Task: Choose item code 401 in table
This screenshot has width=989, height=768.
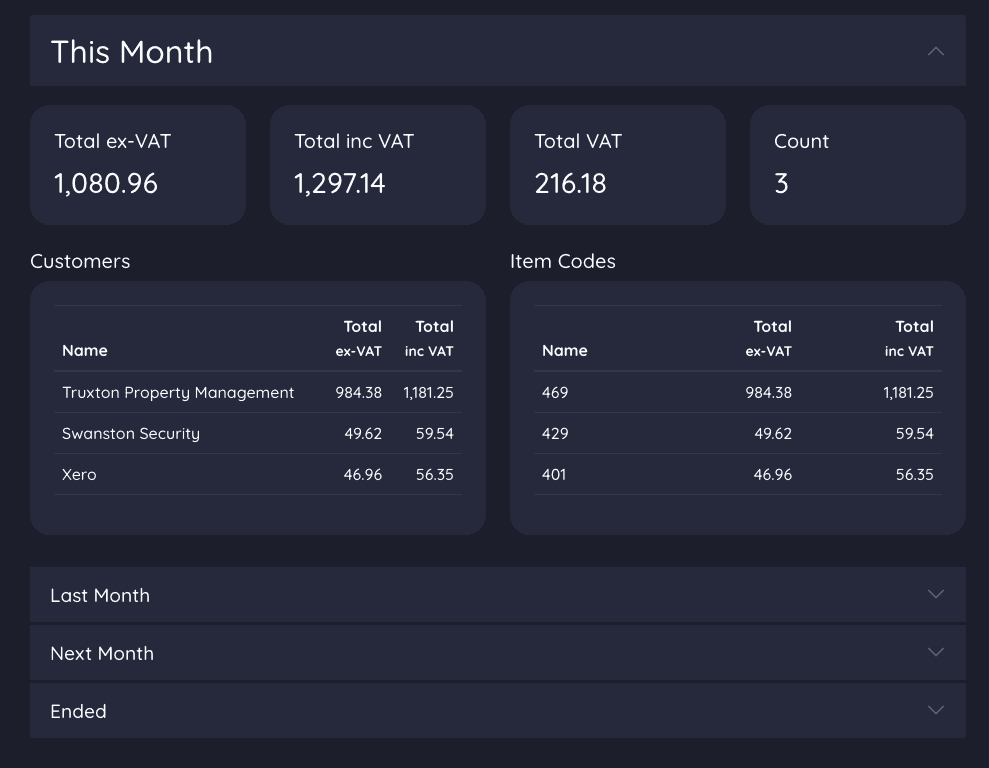Action: [554, 475]
